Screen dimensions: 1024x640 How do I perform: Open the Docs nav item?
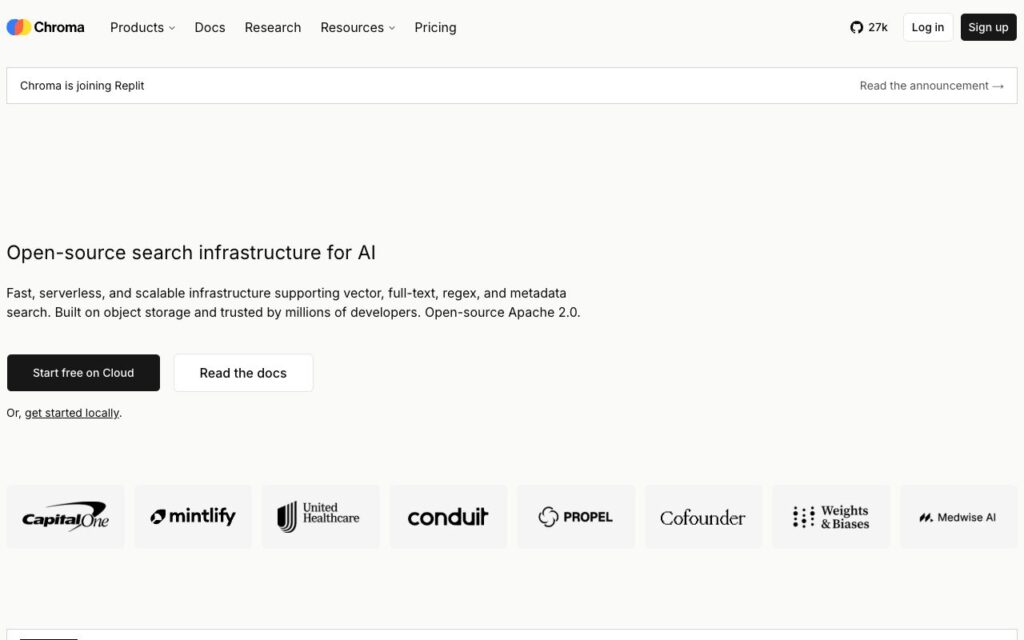coord(210,27)
